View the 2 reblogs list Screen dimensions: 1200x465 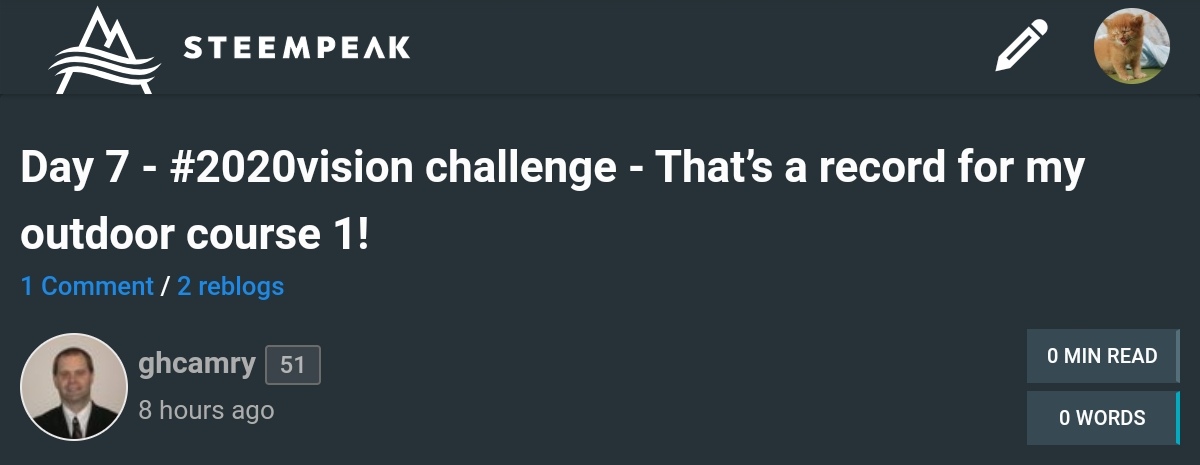click(x=230, y=287)
